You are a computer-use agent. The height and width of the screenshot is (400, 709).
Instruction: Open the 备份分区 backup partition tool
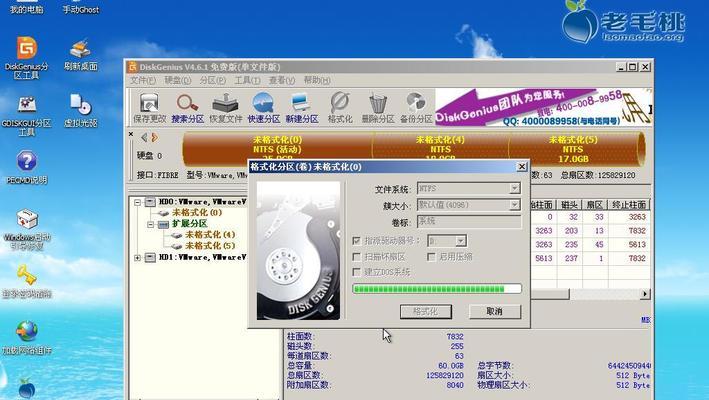tap(416, 108)
